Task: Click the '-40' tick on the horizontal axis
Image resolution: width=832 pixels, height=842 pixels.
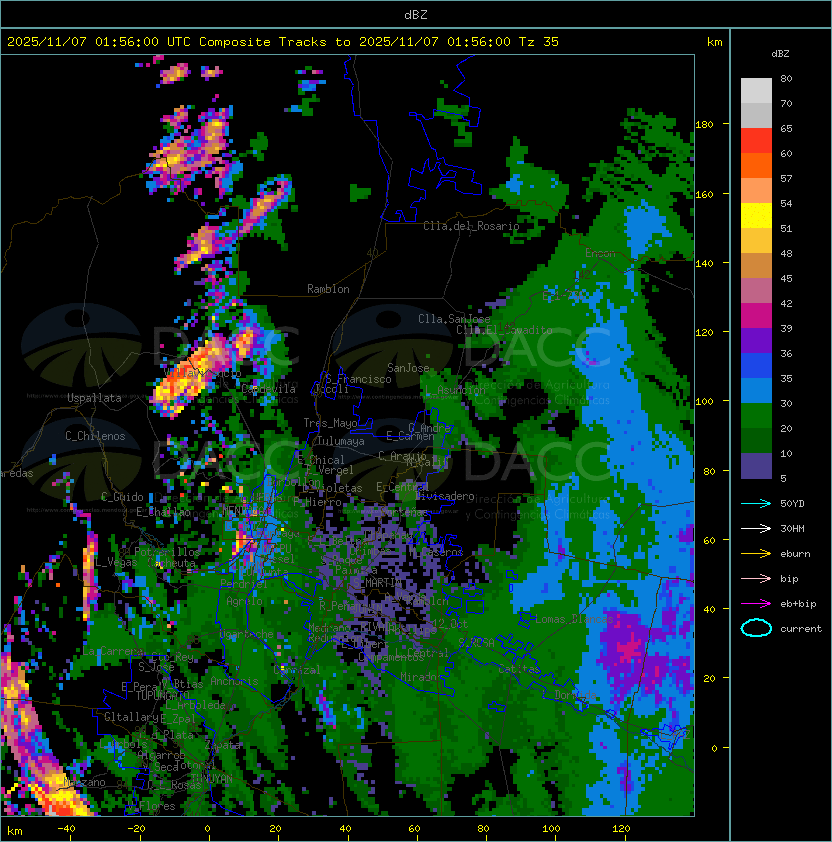Action: (66, 829)
